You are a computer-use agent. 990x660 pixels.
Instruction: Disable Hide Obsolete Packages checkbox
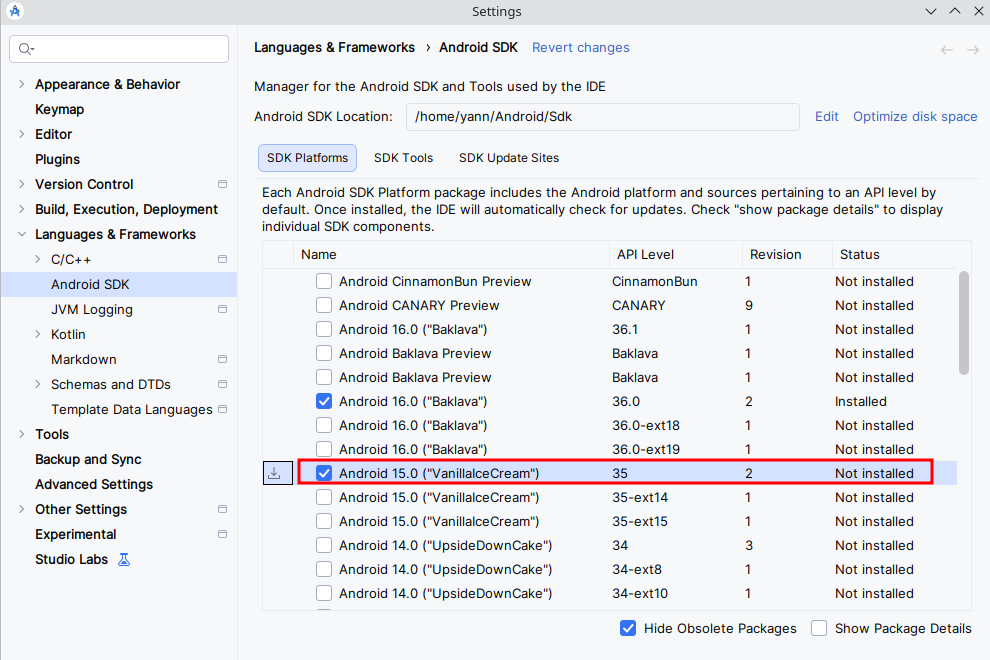pyautogui.click(x=628, y=628)
